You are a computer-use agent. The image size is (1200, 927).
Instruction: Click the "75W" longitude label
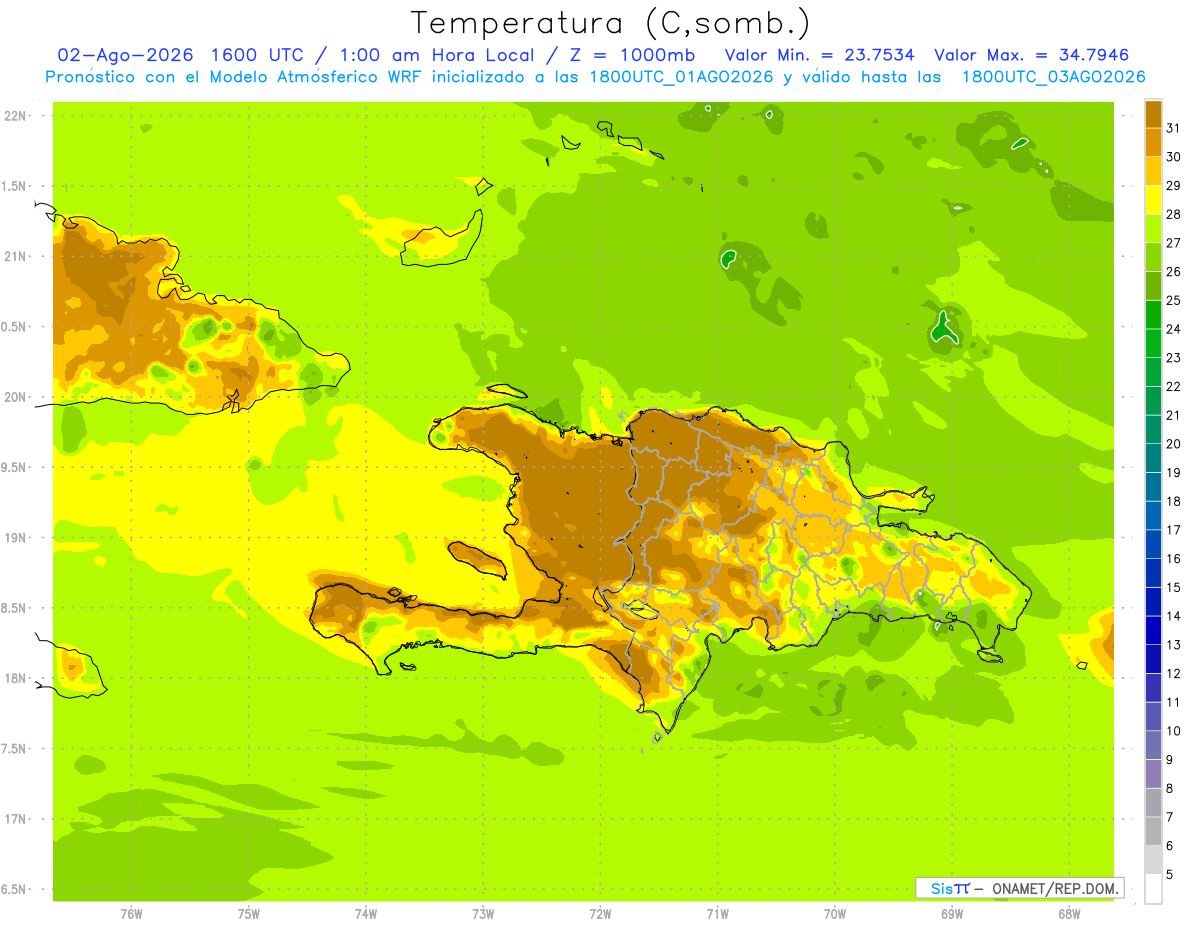[x=249, y=914]
